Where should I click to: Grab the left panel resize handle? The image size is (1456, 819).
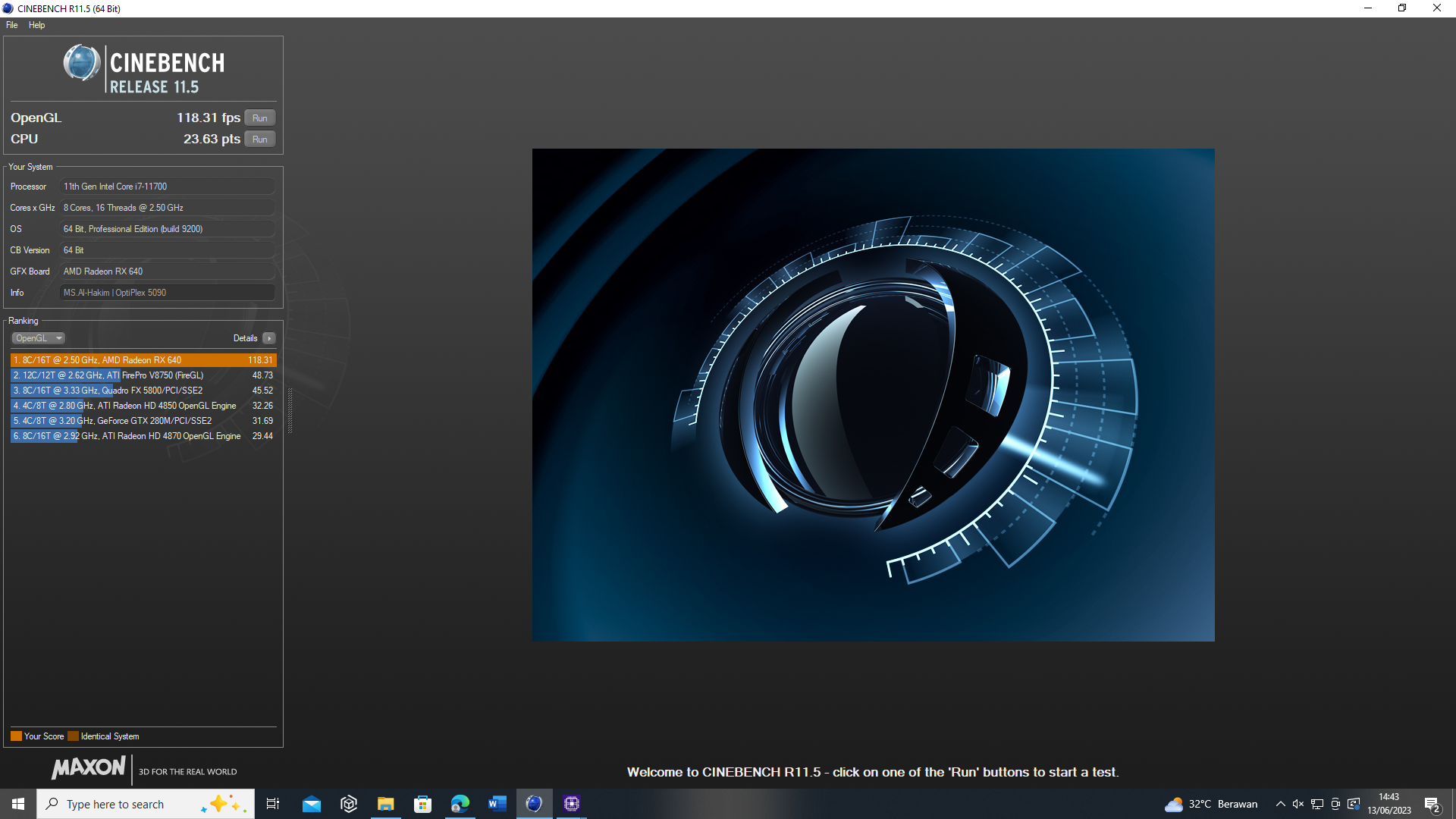[x=290, y=410]
